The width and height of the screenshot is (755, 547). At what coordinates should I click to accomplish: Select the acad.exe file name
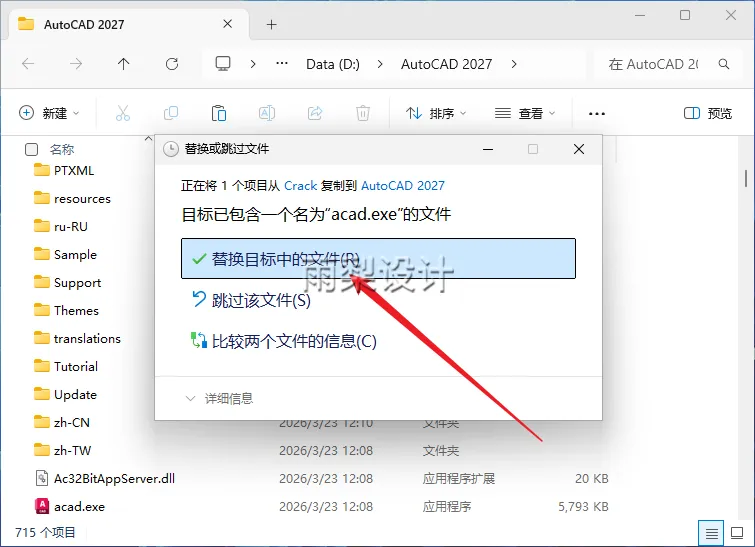pyautogui.click(x=79, y=506)
